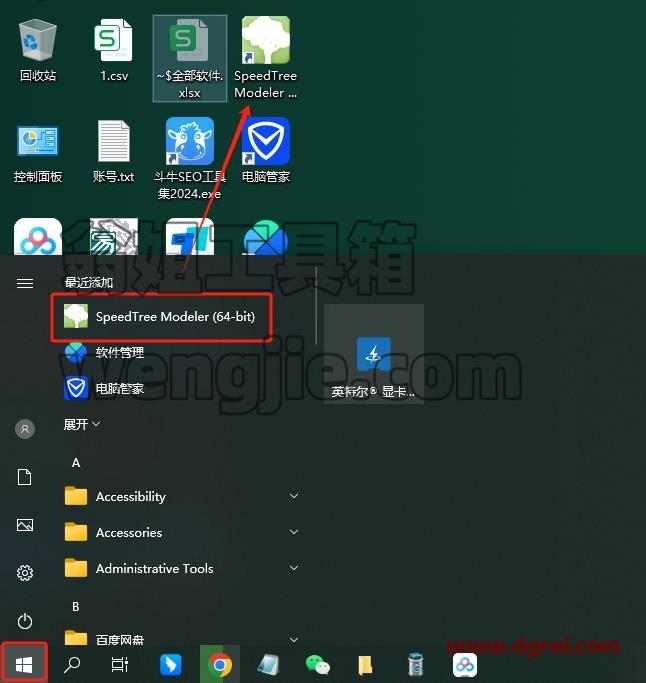
Task: Click the Windows Start button
Action: point(24,664)
